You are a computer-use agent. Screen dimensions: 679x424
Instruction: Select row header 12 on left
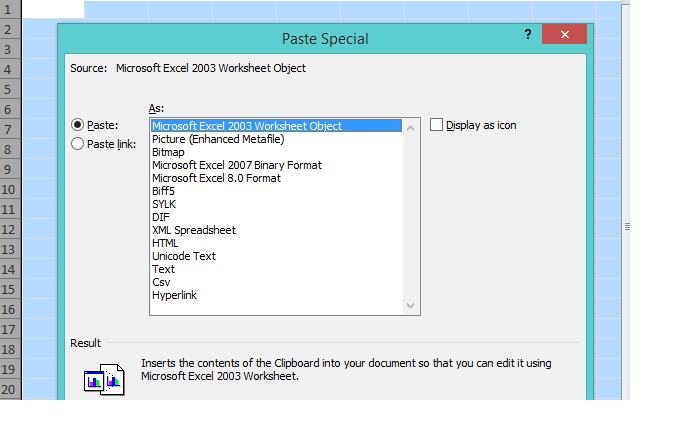(9, 229)
